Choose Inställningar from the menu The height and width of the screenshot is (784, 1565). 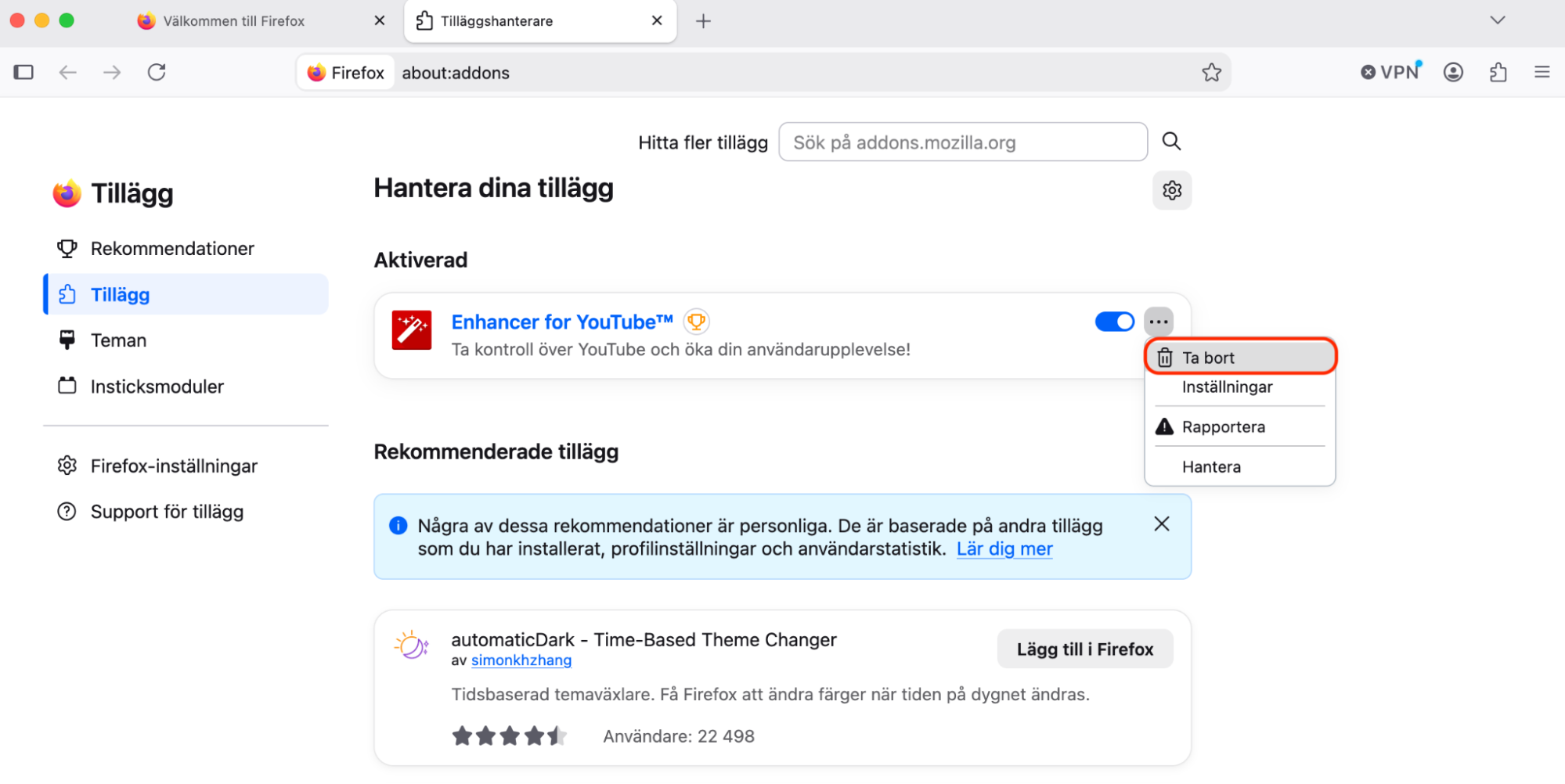(1240, 387)
